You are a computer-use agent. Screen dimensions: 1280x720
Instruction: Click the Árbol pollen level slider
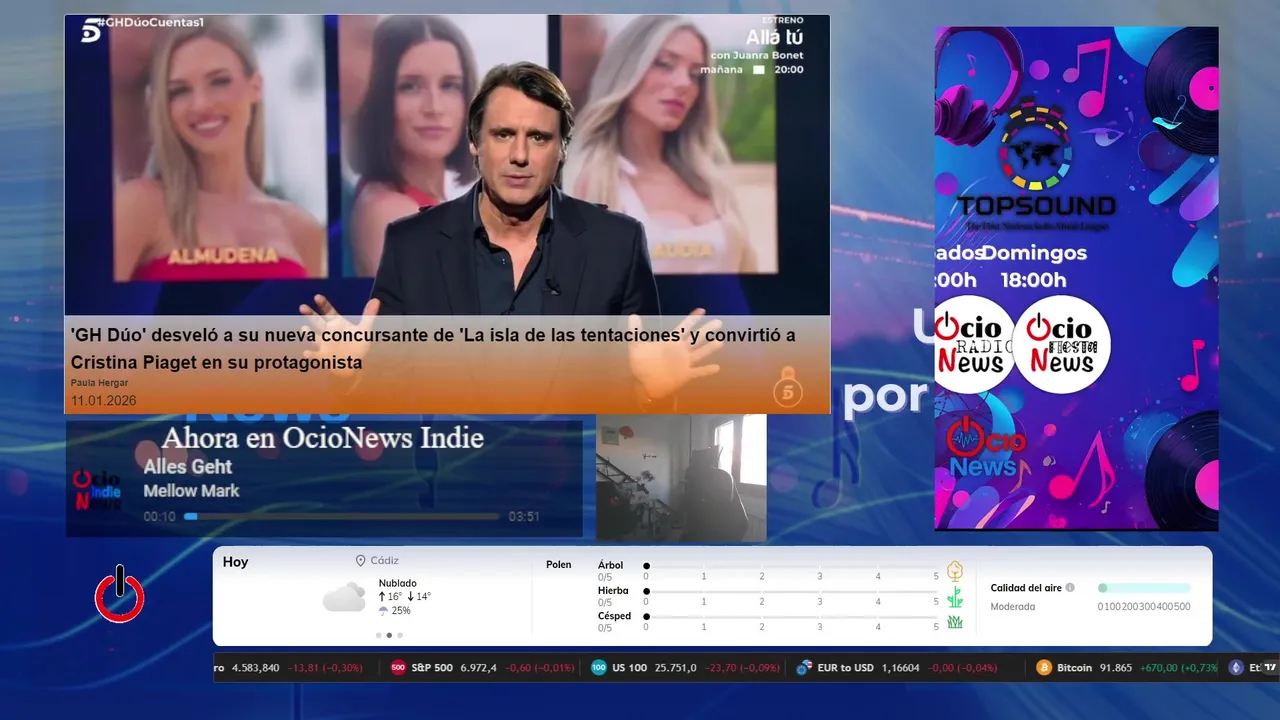(791, 566)
